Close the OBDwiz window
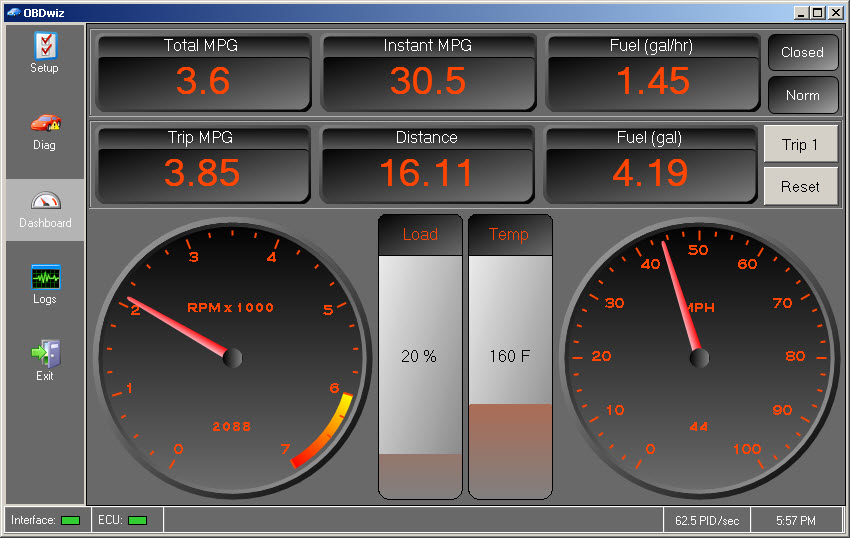Viewport: 850px width, 538px height. click(836, 12)
